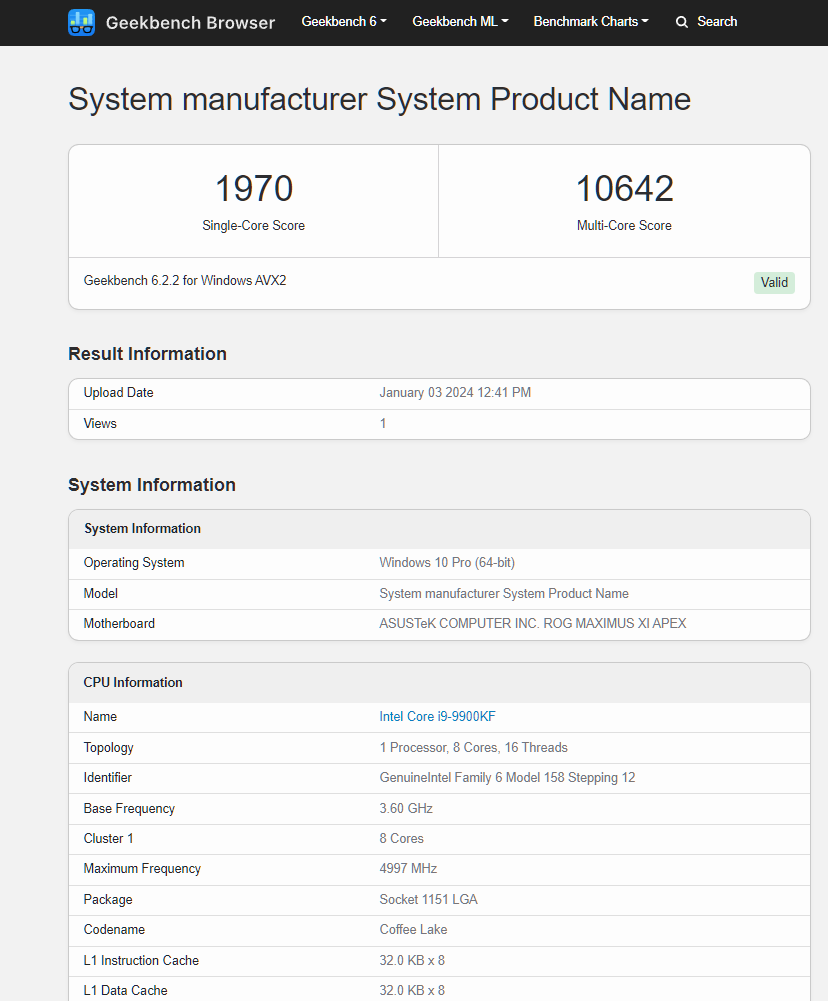The image size is (828, 1001).
Task: Click the Identifier row label
Action: [x=107, y=778]
